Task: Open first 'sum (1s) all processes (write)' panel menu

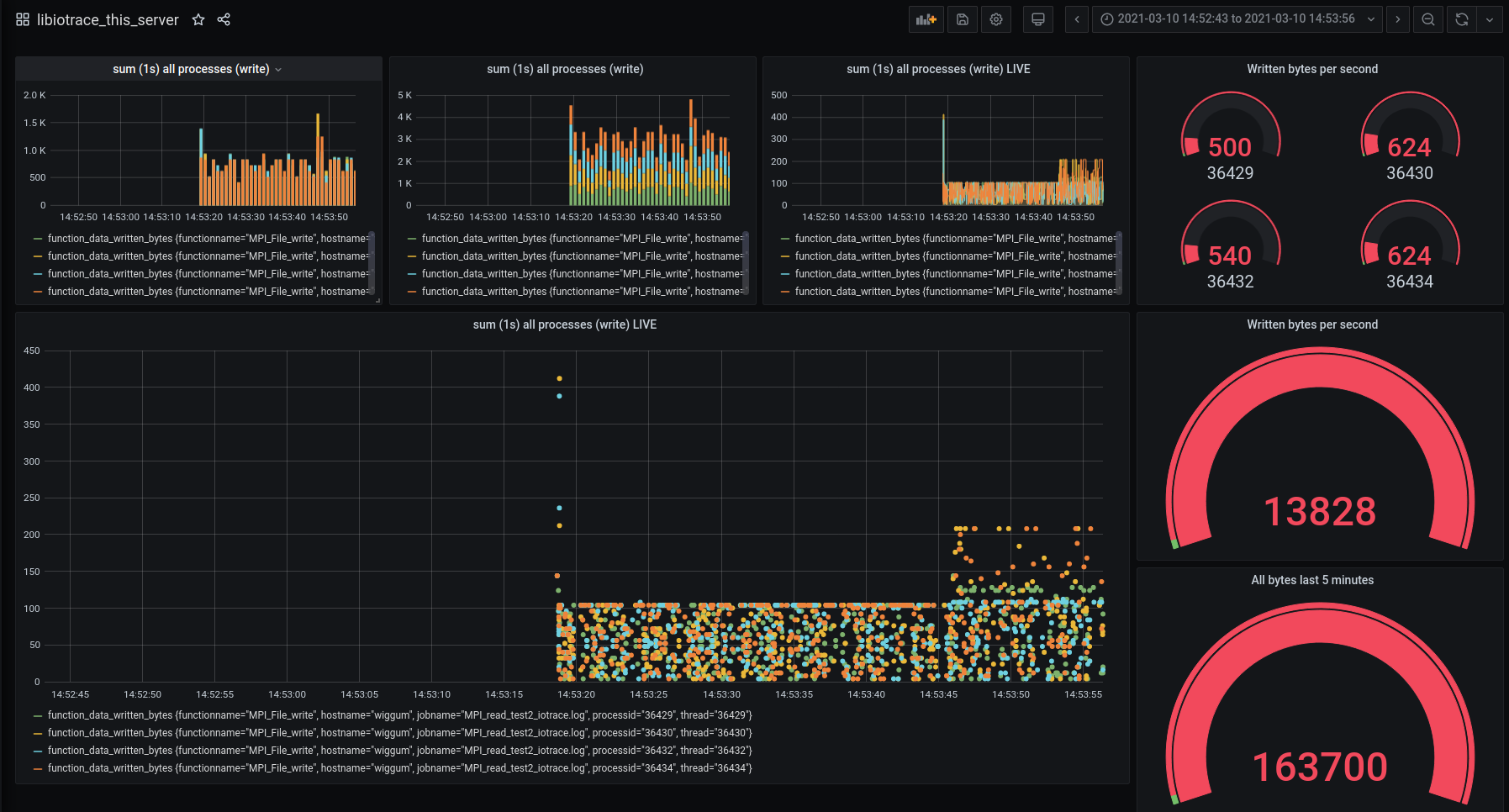Action: (x=278, y=69)
